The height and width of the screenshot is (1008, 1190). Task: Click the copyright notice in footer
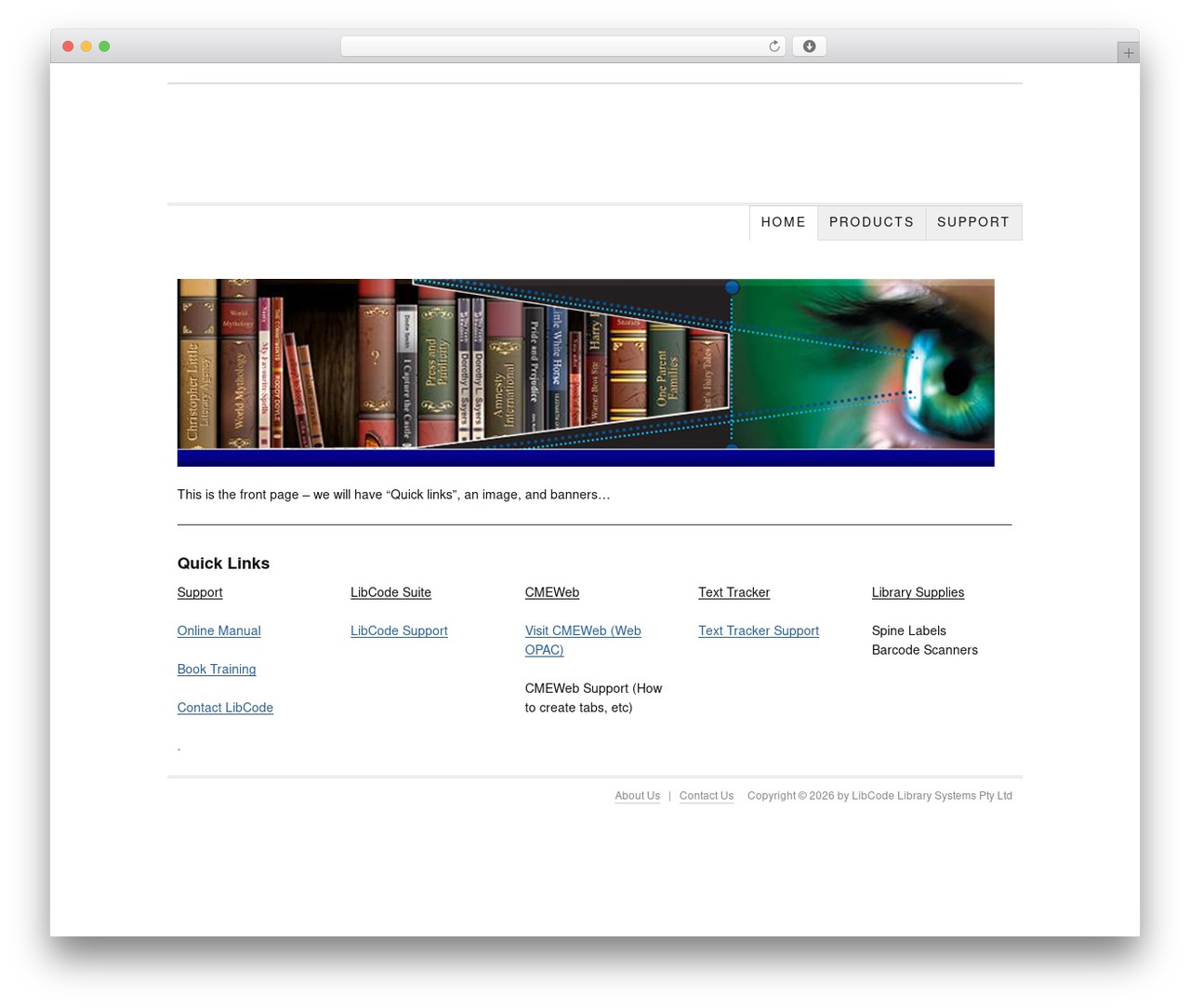pos(879,796)
